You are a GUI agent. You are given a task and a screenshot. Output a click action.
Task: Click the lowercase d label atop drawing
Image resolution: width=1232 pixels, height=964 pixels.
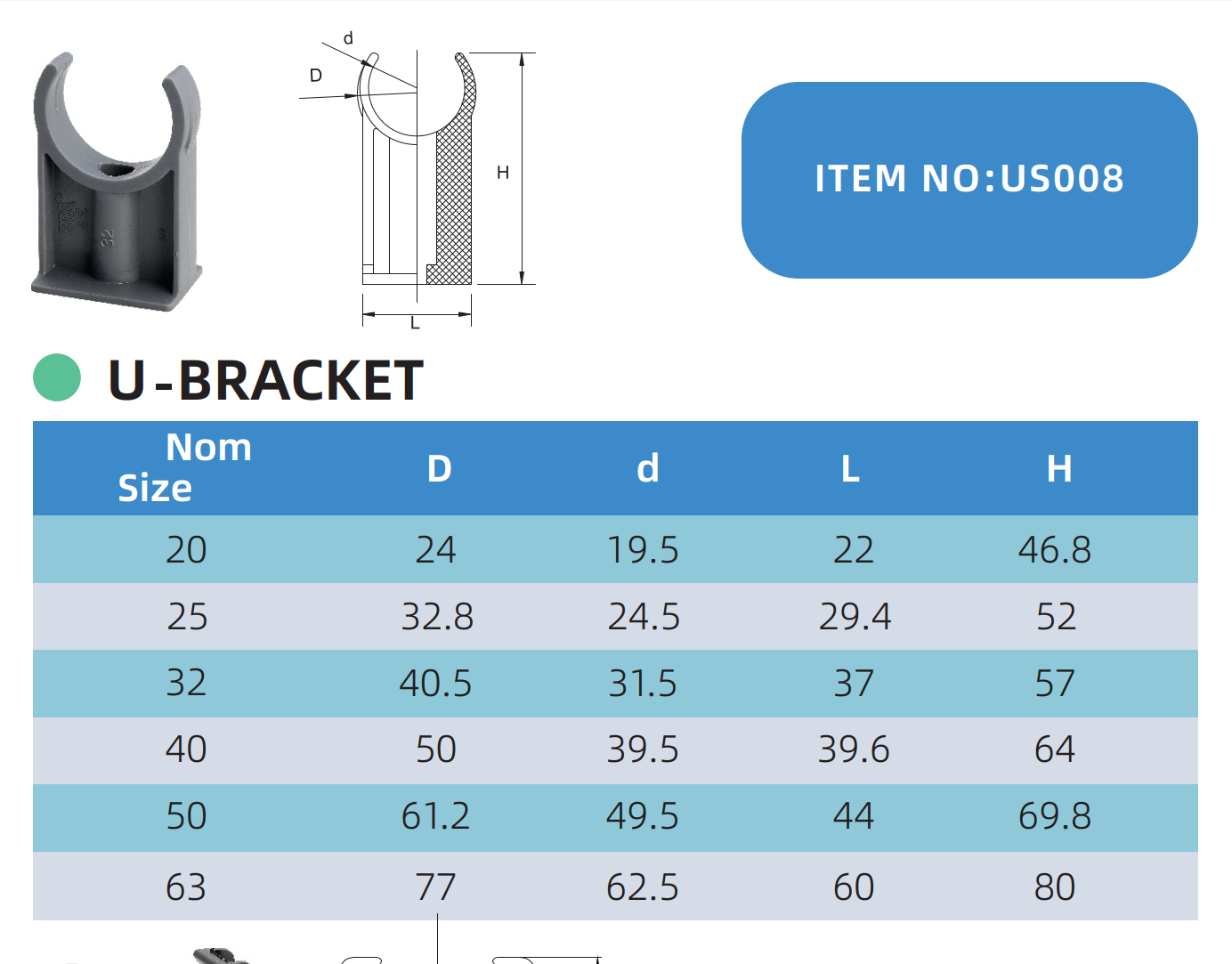348,38
